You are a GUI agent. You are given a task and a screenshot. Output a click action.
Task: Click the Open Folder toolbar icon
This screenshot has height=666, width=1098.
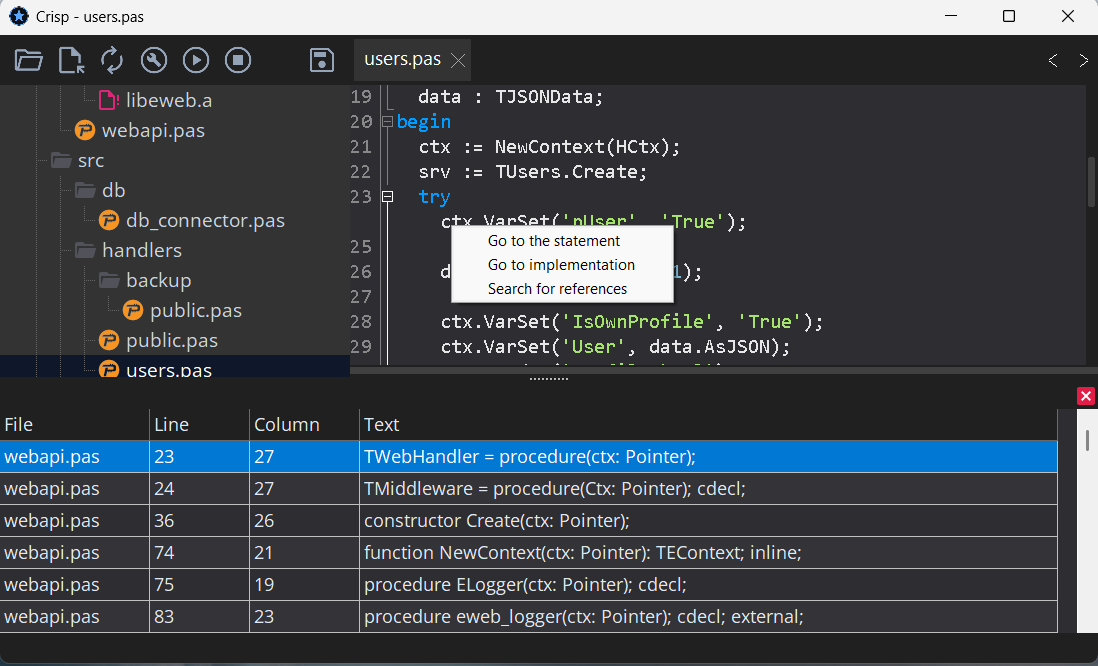coord(29,60)
